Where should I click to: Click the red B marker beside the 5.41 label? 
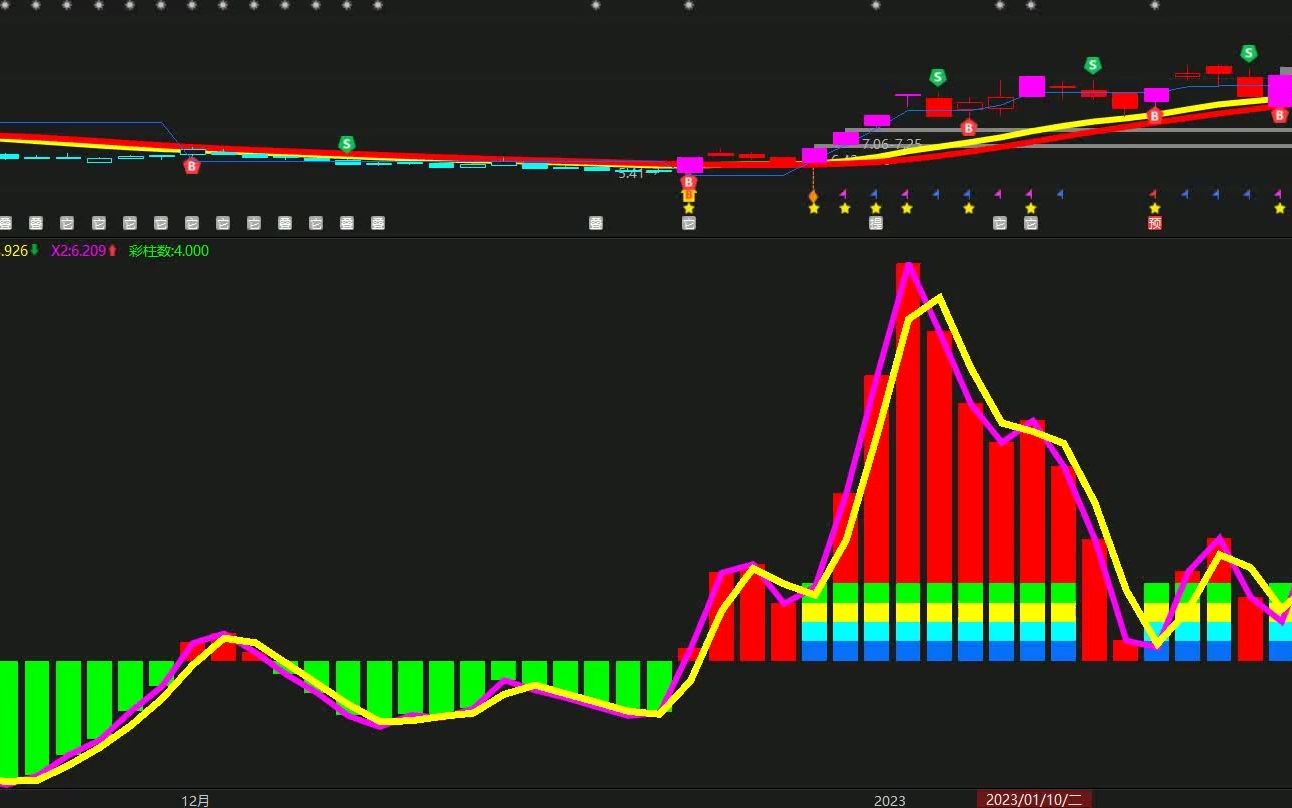click(689, 182)
